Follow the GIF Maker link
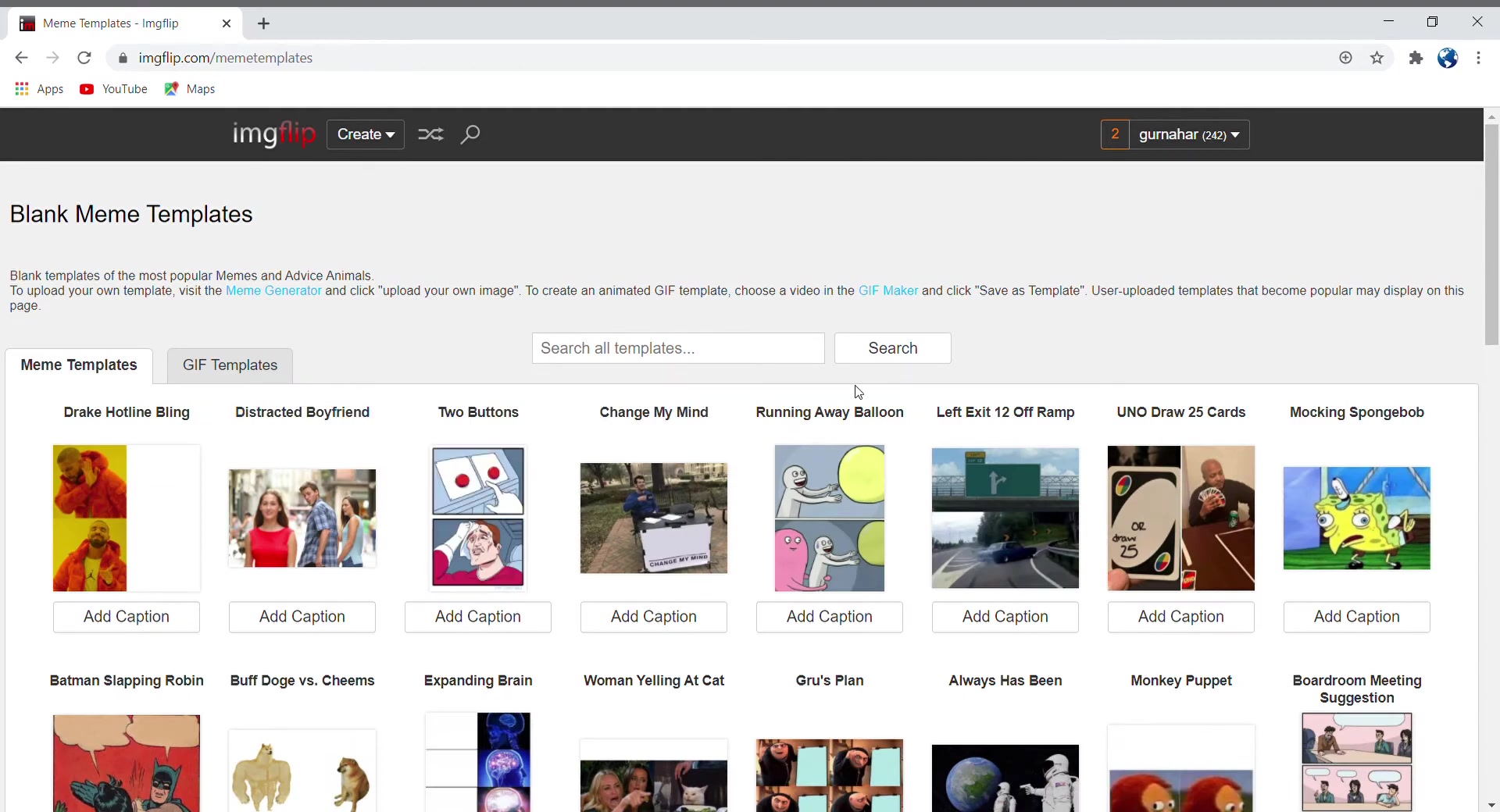 click(x=888, y=290)
